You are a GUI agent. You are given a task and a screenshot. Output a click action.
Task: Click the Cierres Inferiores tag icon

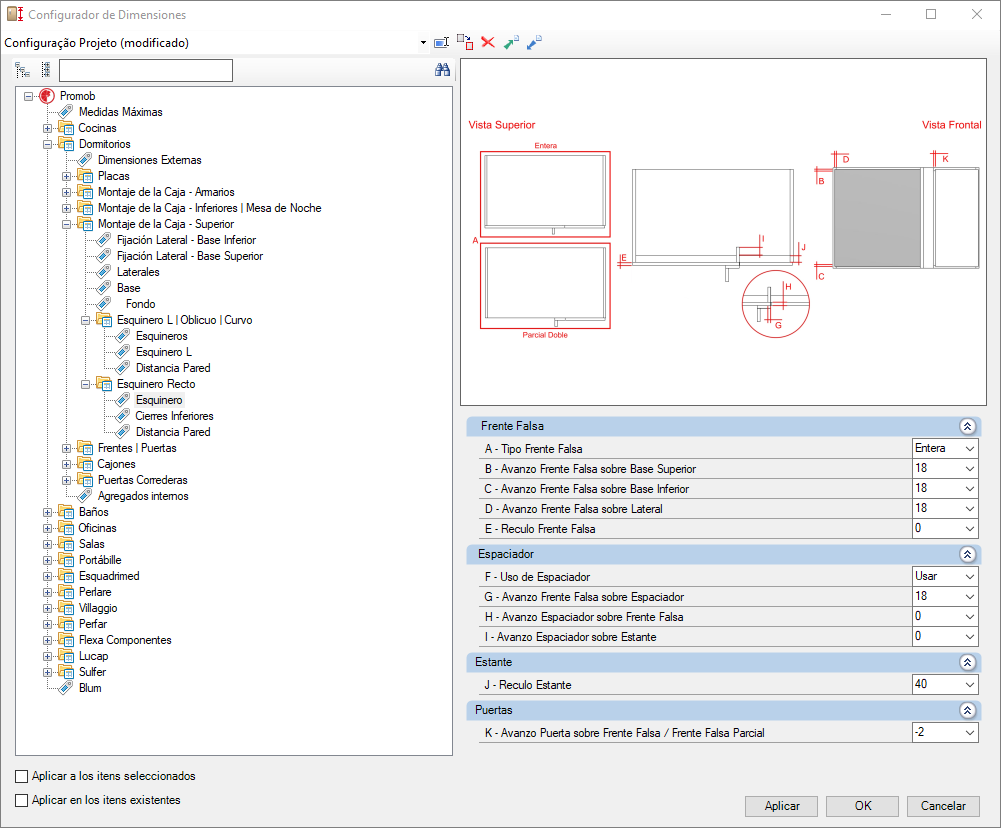[x=123, y=416]
